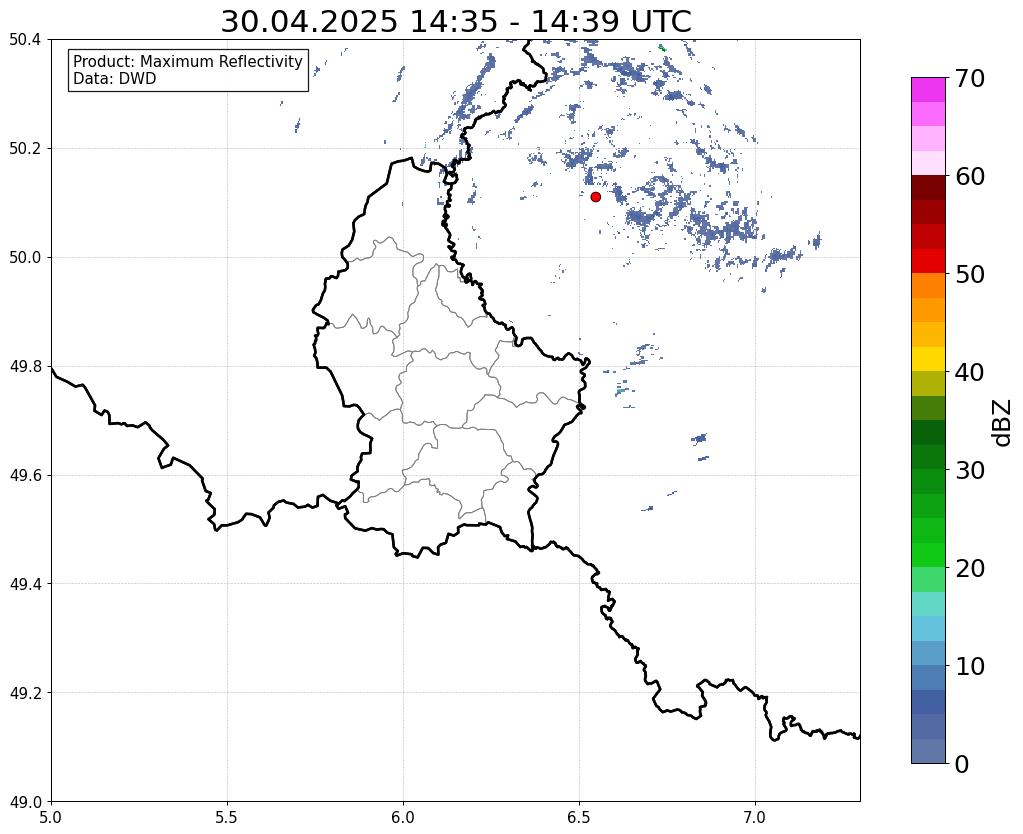Click the latitude label 50.2
1023x834 pixels.
point(25,149)
